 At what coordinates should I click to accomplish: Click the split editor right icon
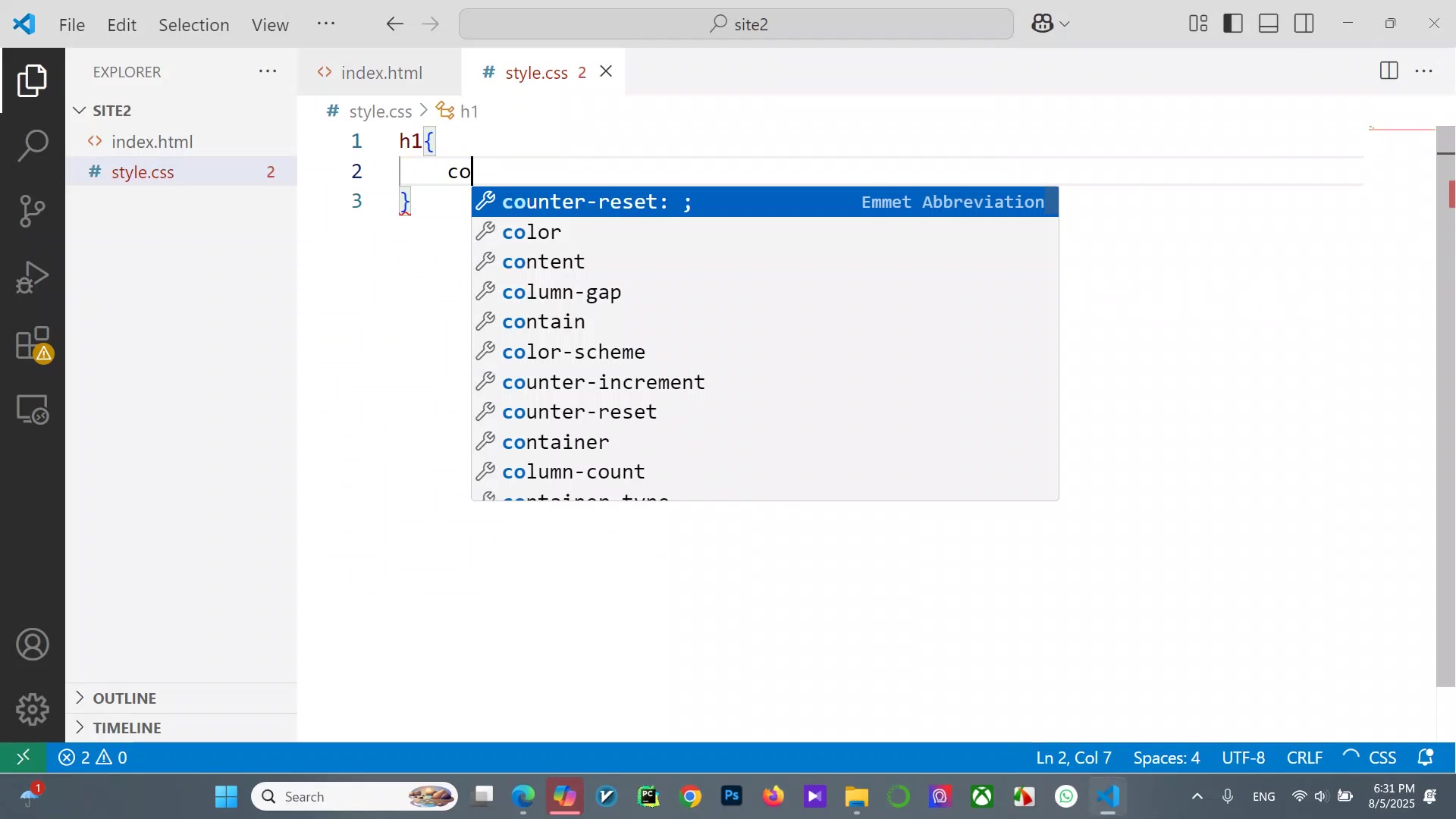[1389, 71]
